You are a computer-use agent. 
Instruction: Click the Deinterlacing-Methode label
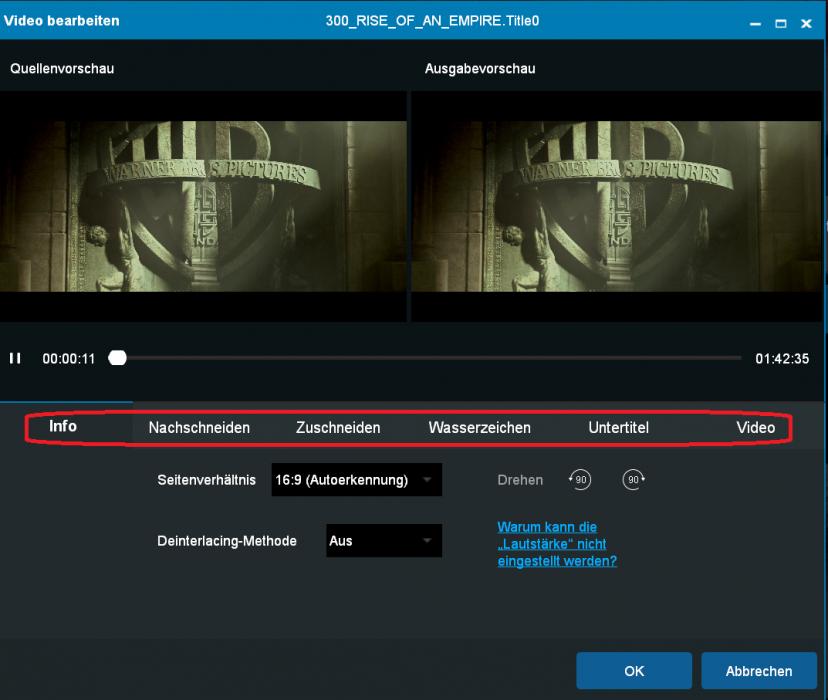point(227,541)
